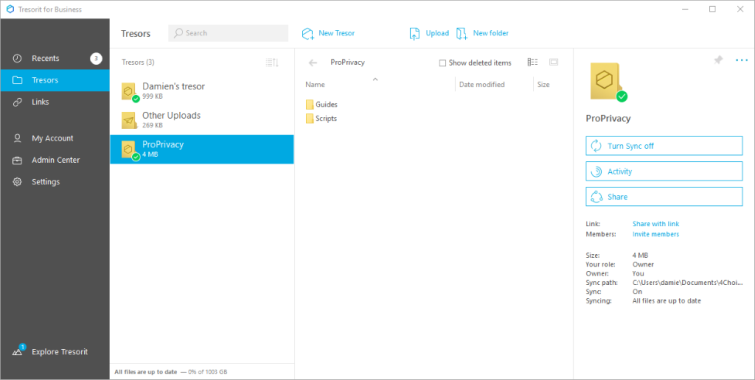Image resolution: width=755 pixels, height=380 pixels.
Task: Click the Links chain icon
Action: point(17,102)
